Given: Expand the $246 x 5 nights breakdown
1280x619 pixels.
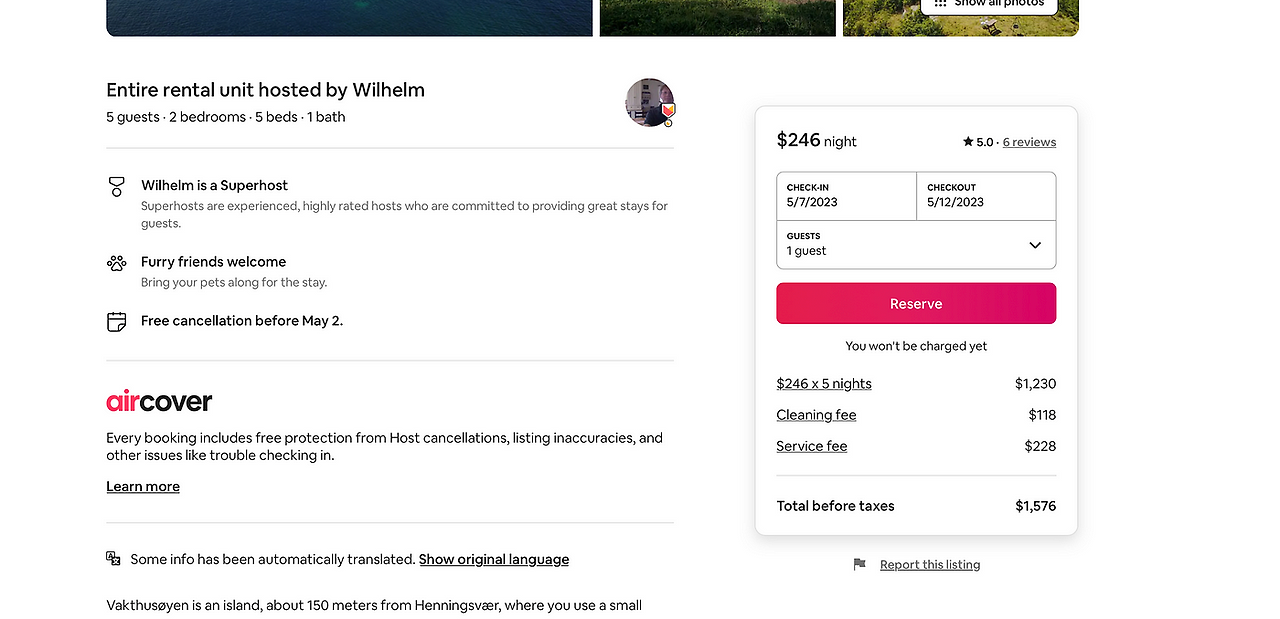Looking at the screenshot, I should click(824, 384).
